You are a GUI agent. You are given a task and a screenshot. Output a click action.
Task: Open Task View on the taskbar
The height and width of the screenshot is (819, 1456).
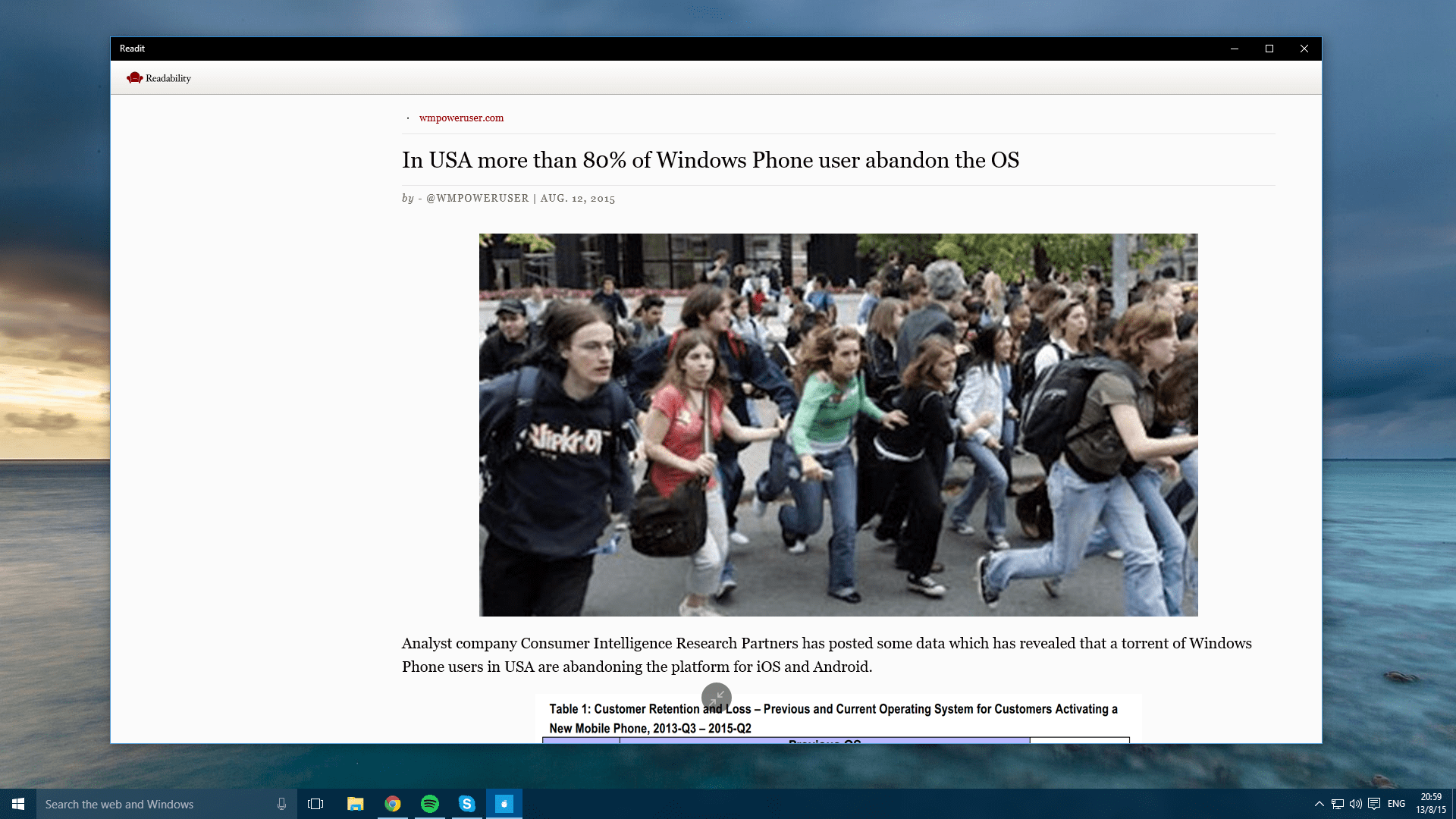[x=315, y=804]
